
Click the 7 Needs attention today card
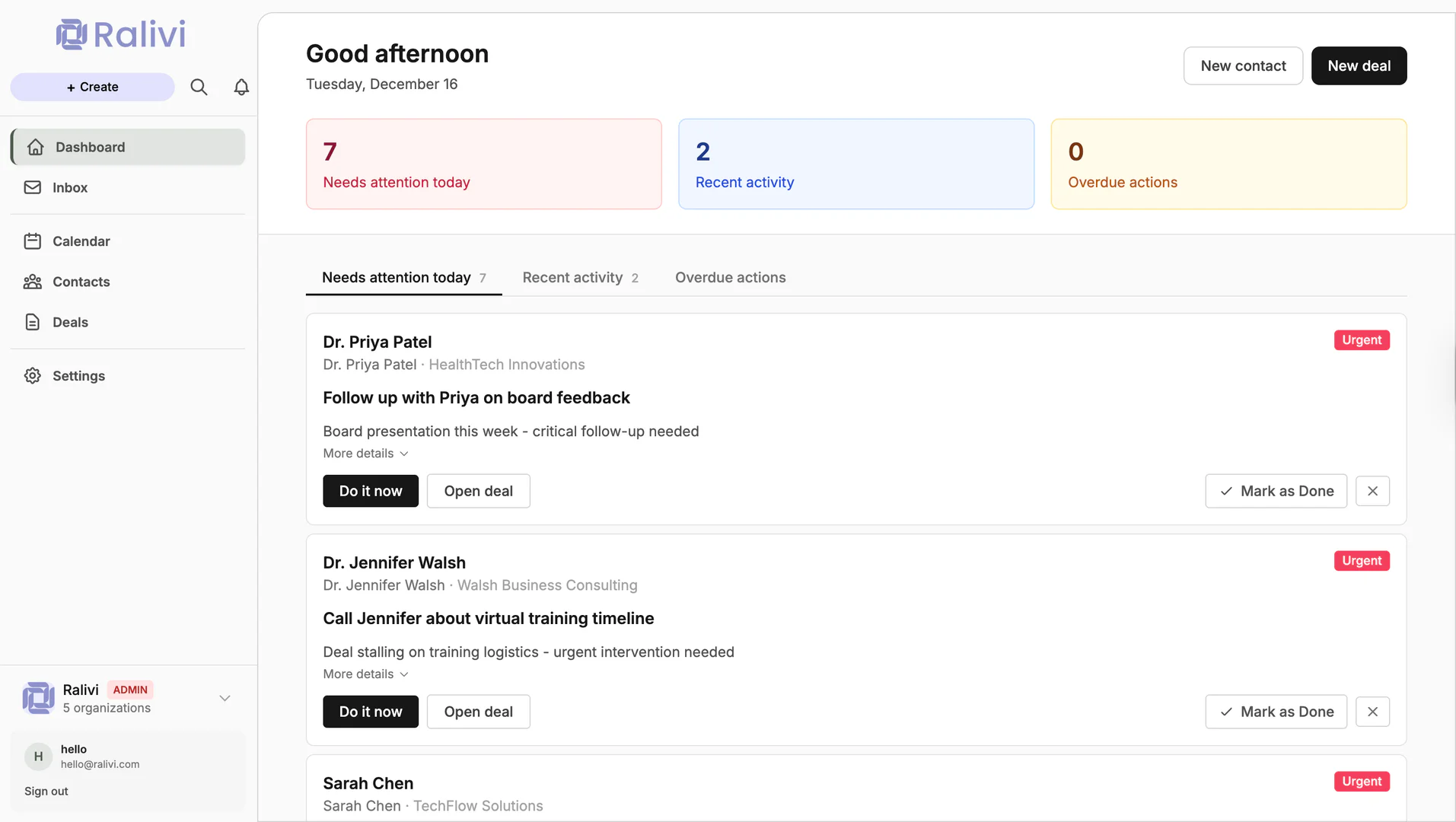pos(483,164)
